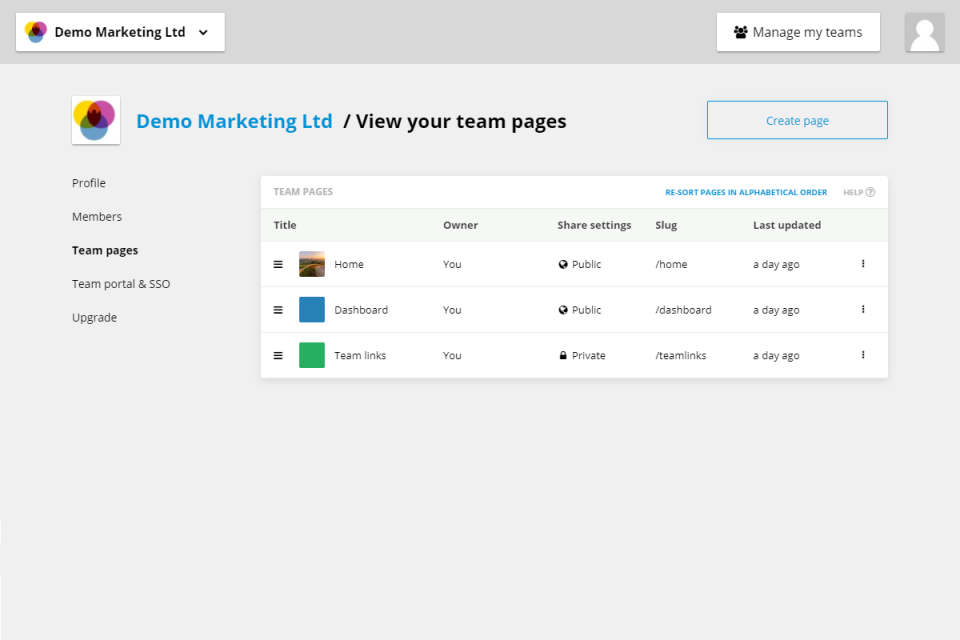Open the three-dot menu for Home page
960x640 pixels.
[863, 264]
